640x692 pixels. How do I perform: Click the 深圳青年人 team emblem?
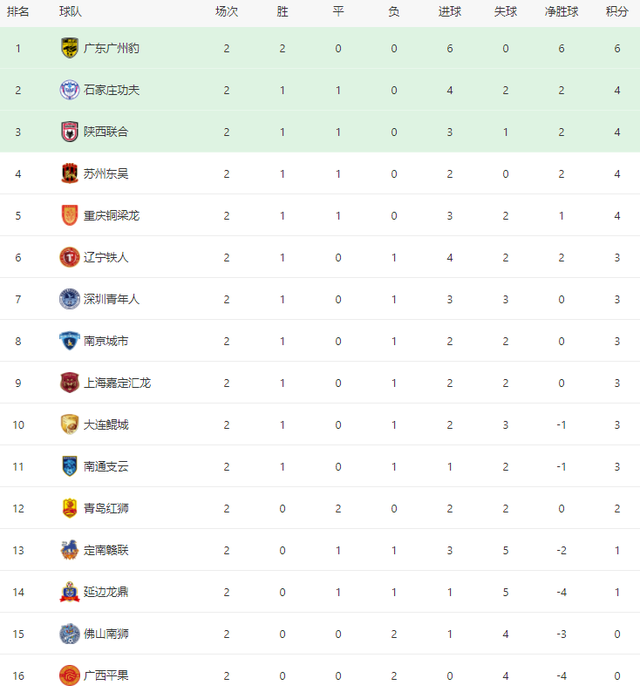click(69, 299)
